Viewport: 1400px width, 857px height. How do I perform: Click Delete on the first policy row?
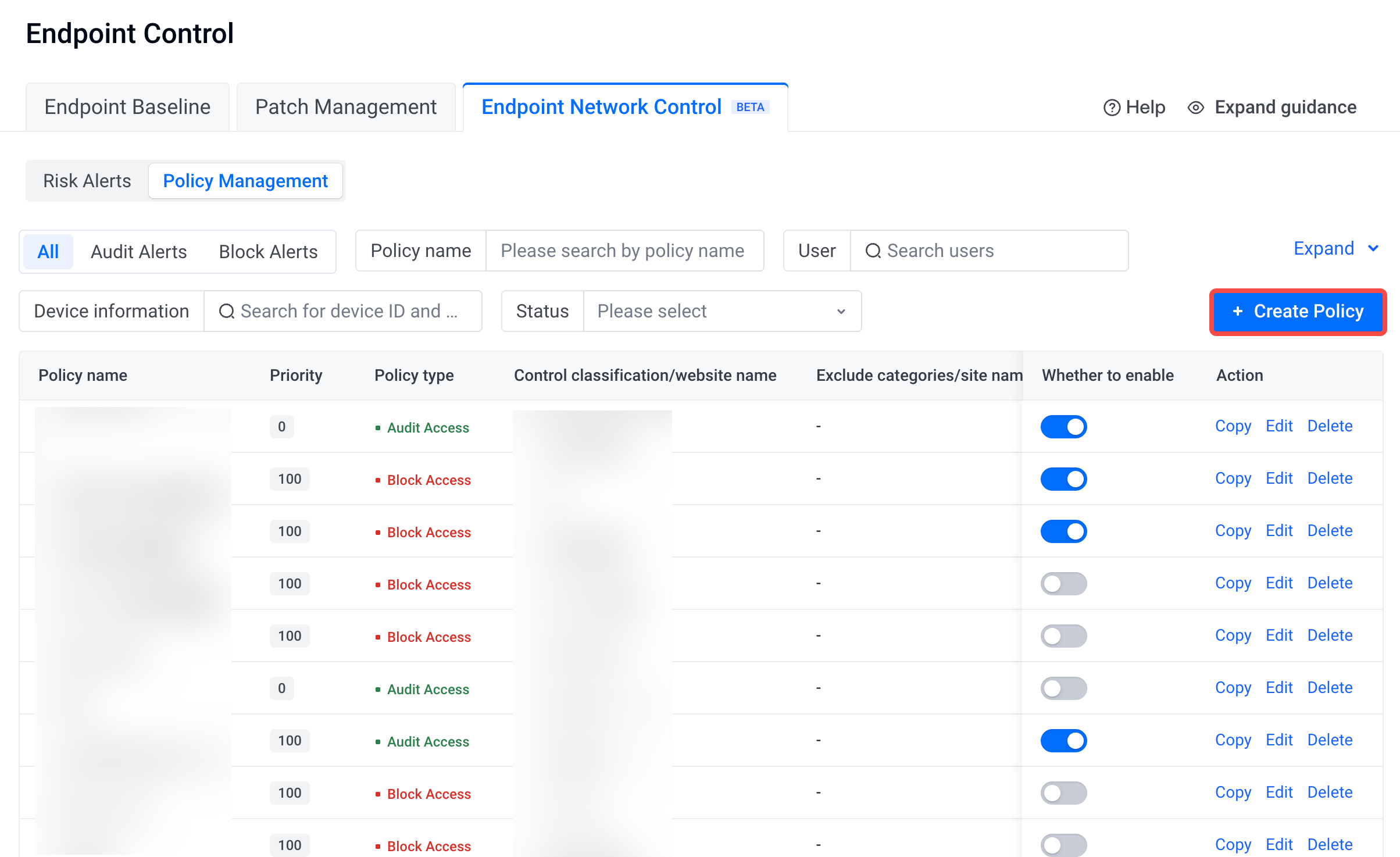(x=1330, y=426)
